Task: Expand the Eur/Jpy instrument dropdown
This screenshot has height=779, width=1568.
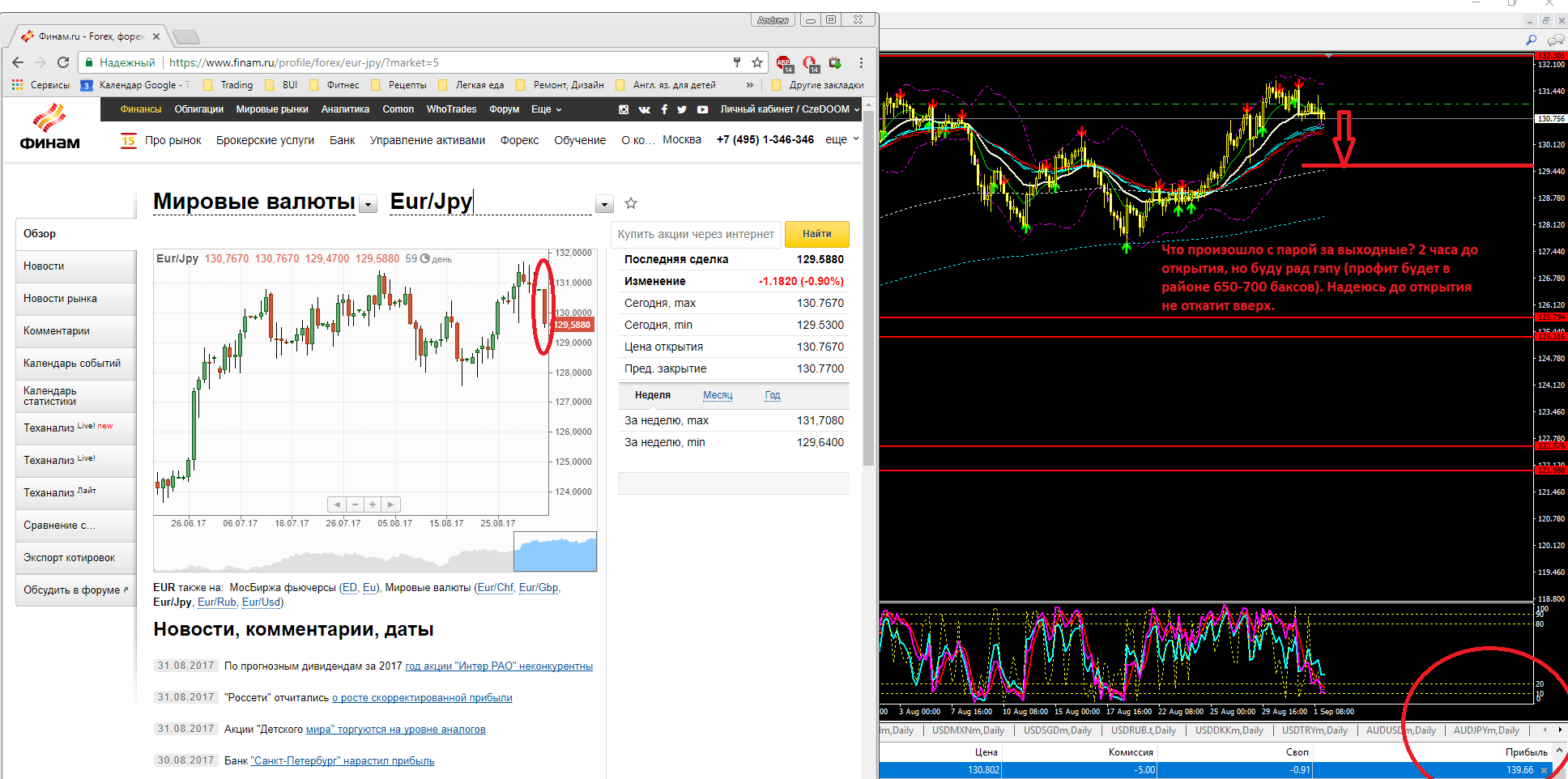Action: (604, 204)
